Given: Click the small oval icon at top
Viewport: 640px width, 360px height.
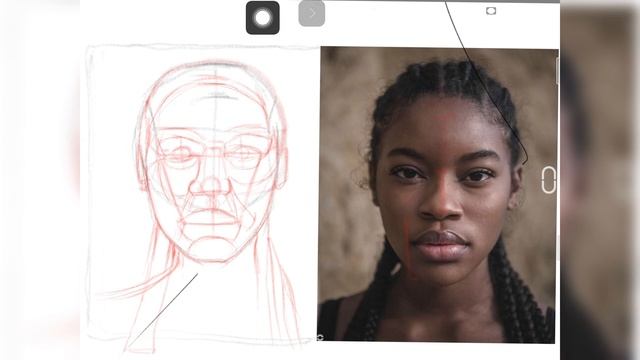Looking at the screenshot, I should [x=491, y=11].
